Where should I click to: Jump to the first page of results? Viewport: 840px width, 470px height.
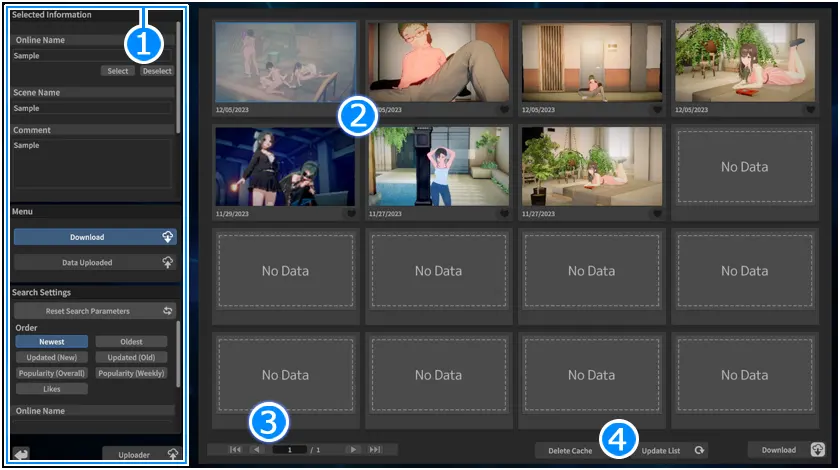[x=235, y=450]
